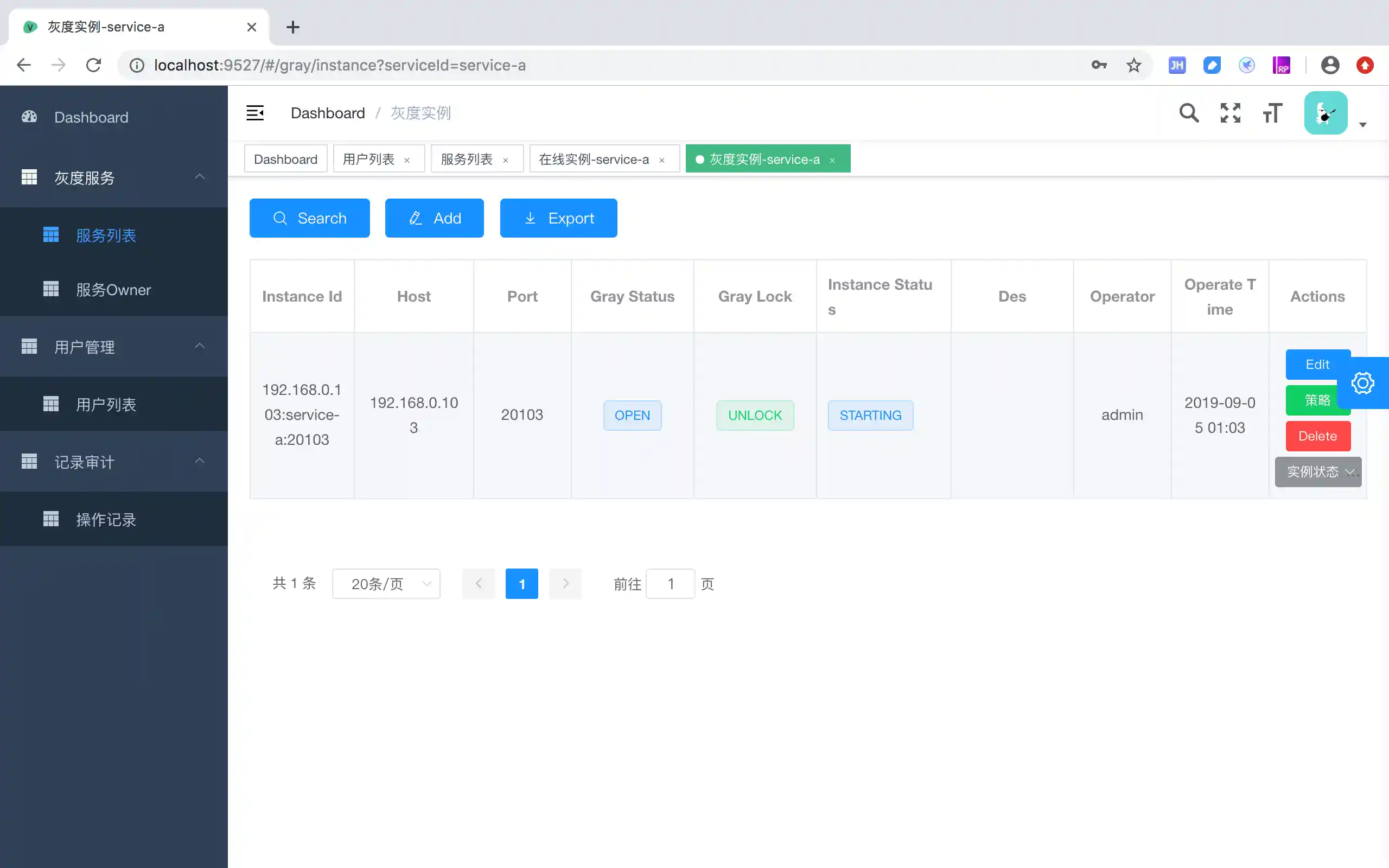The width and height of the screenshot is (1389, 868).
Task: Toggle fullscreen with the expand icon
Action: pos(1230,112)
